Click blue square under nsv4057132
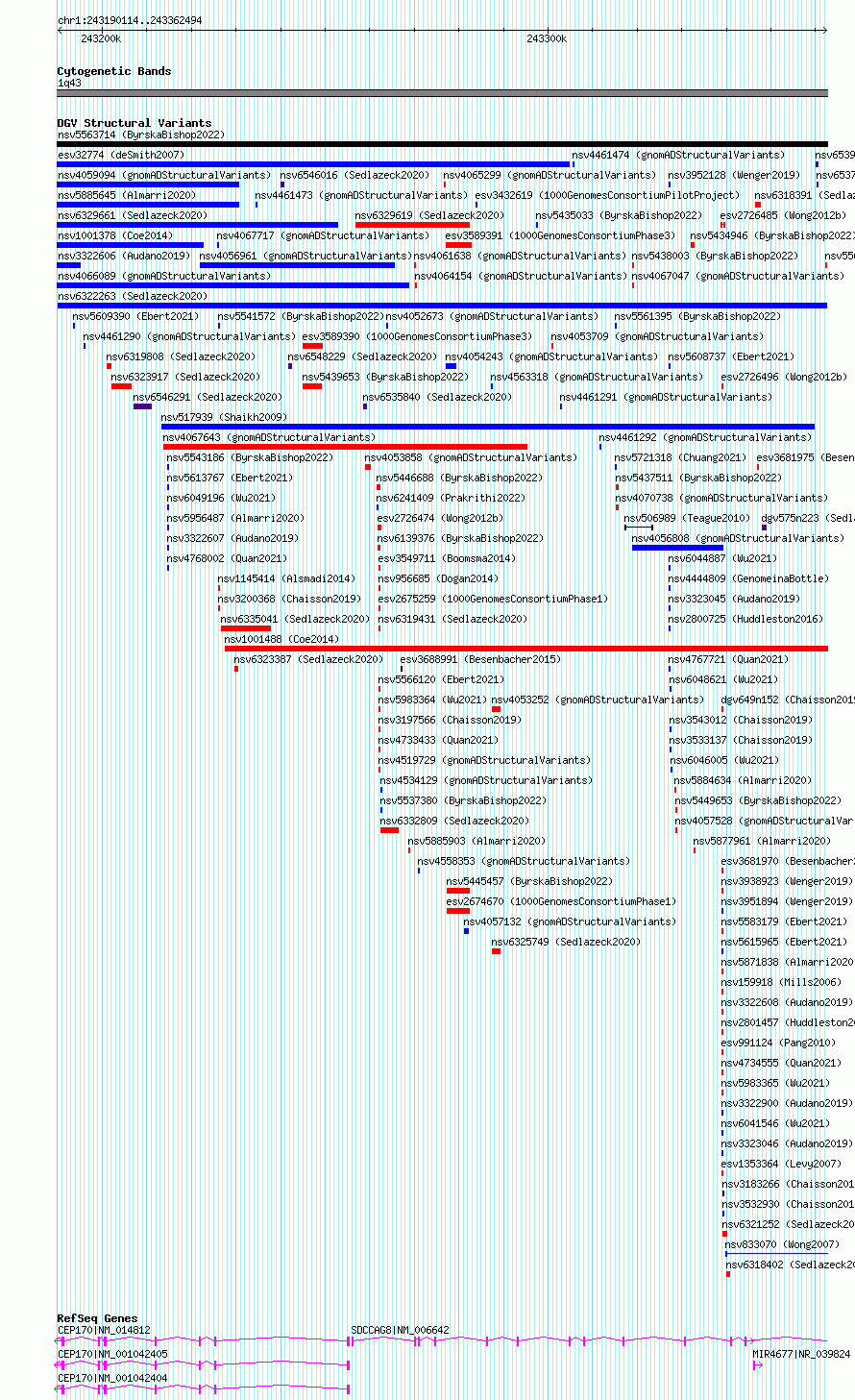 (x=467, y=931)
